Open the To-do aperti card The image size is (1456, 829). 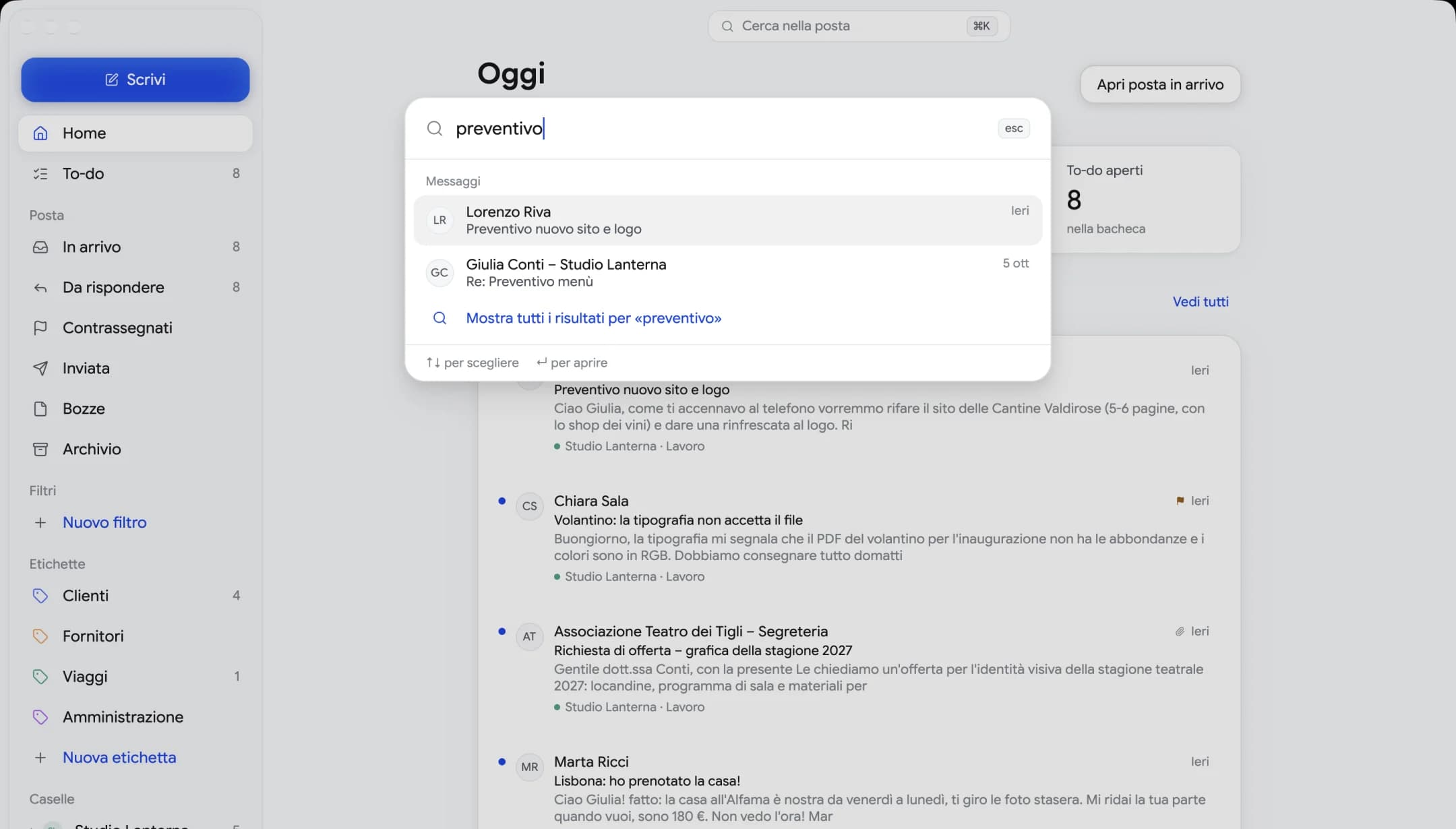(1146, 199)
